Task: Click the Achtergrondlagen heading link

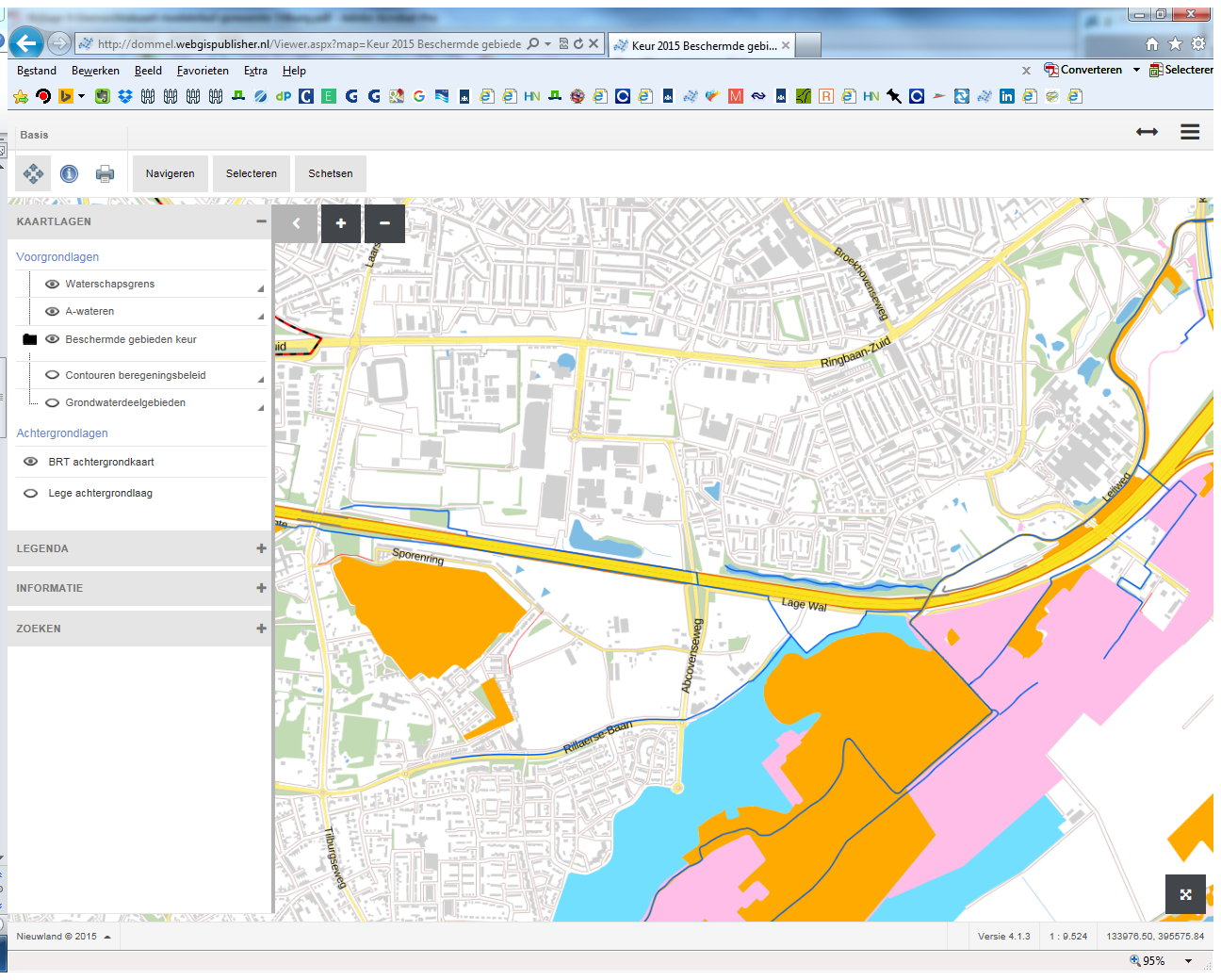Action: (62, 433)
